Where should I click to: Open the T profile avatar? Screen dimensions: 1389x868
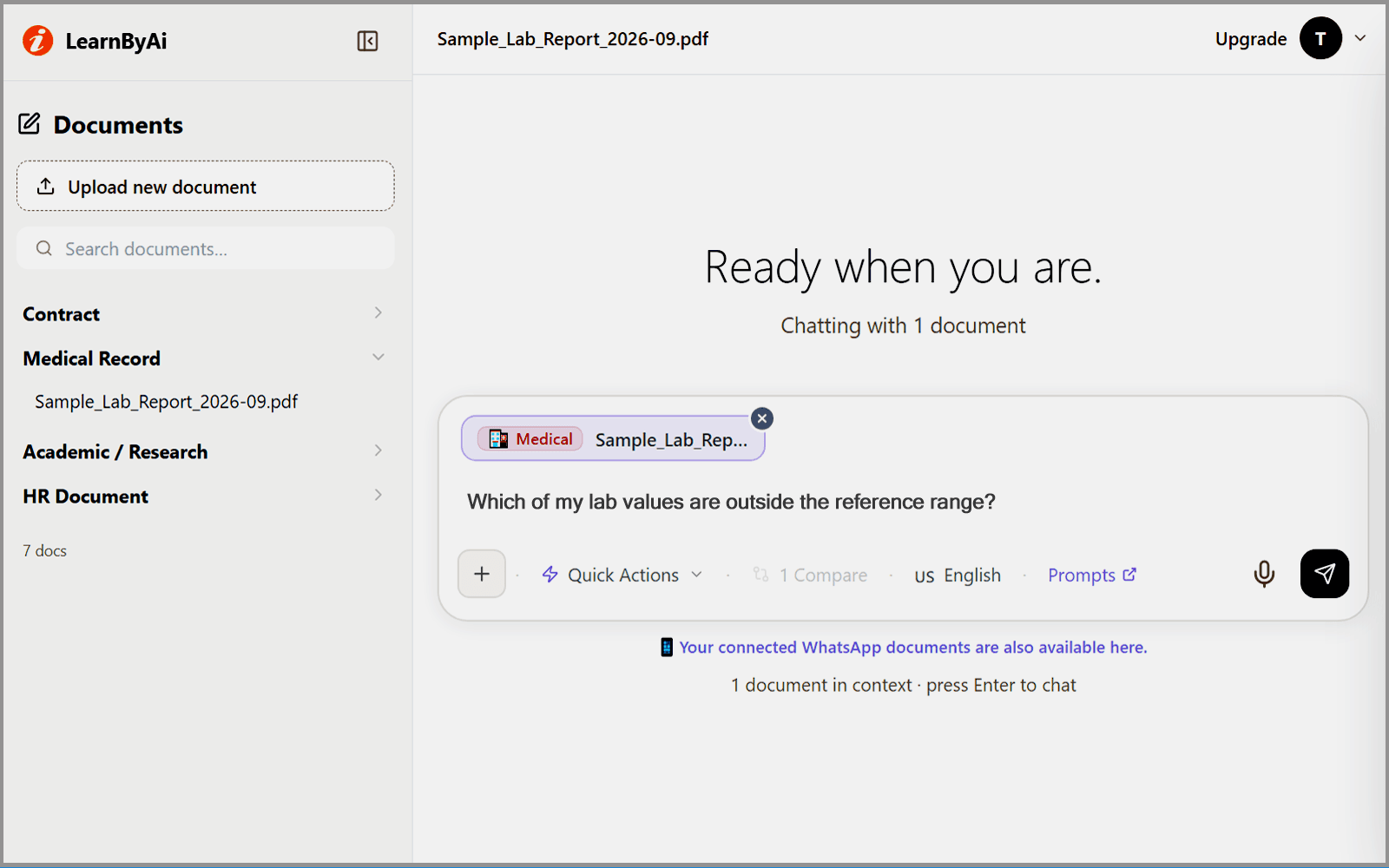coord(1320,38)
